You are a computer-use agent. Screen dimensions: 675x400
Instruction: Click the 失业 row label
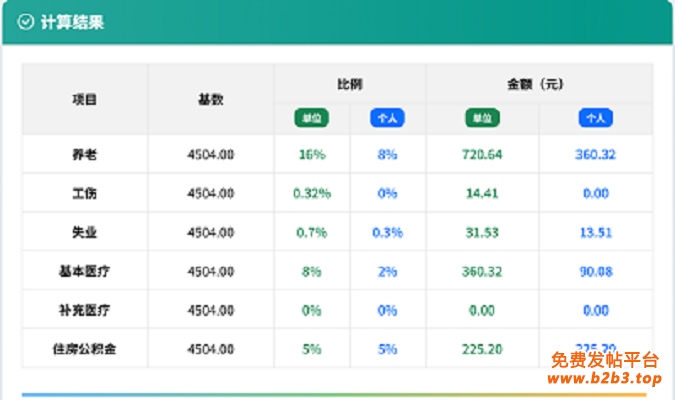[85, 232]
